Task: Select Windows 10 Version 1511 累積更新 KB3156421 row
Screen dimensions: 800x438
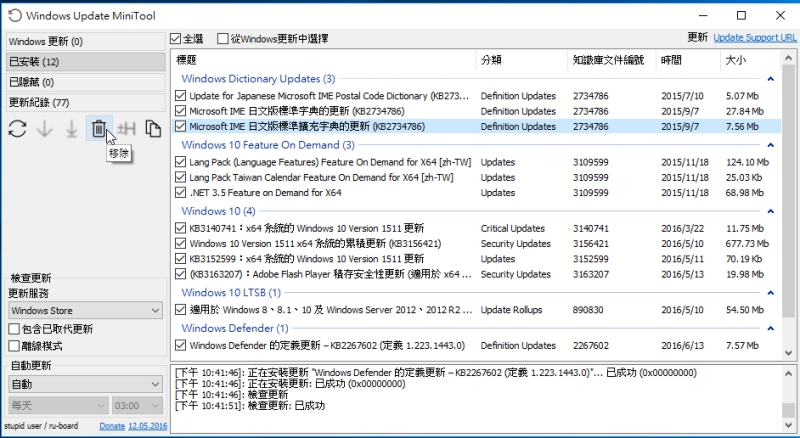Action: tap(476, 244)
